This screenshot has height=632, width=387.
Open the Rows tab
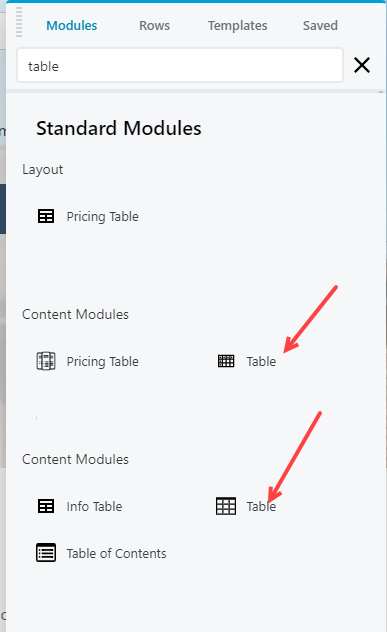click(154, 25)
